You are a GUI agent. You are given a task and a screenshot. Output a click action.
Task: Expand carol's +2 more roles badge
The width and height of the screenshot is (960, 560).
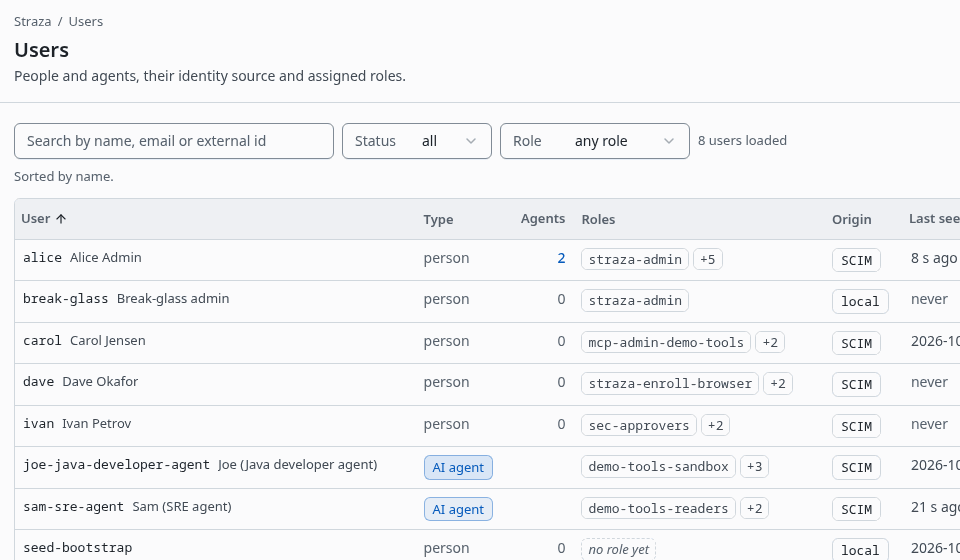[770, 342]
